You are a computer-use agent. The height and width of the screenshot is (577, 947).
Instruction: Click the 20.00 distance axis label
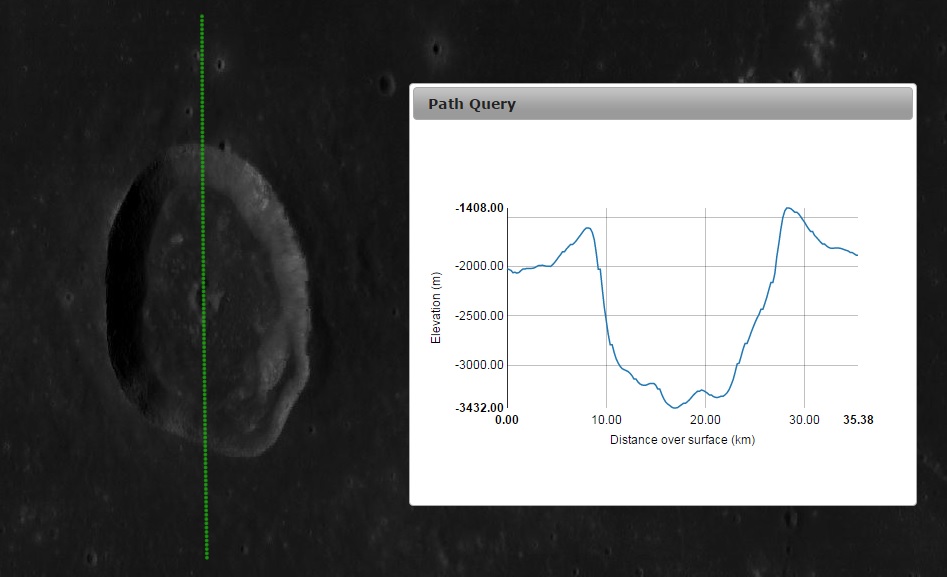[705, 420]
